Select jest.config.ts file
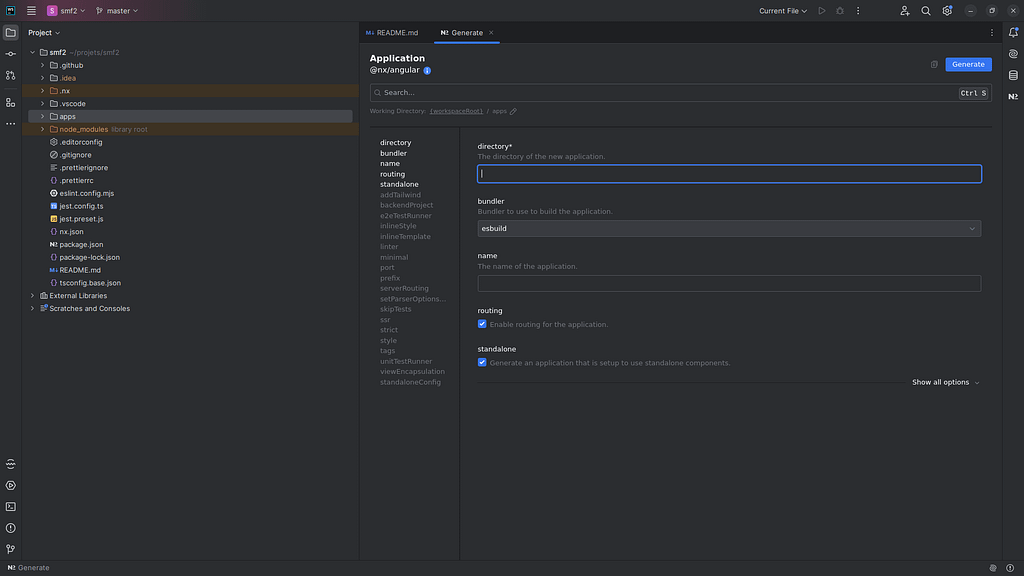1024x576 pixels. 81,206
